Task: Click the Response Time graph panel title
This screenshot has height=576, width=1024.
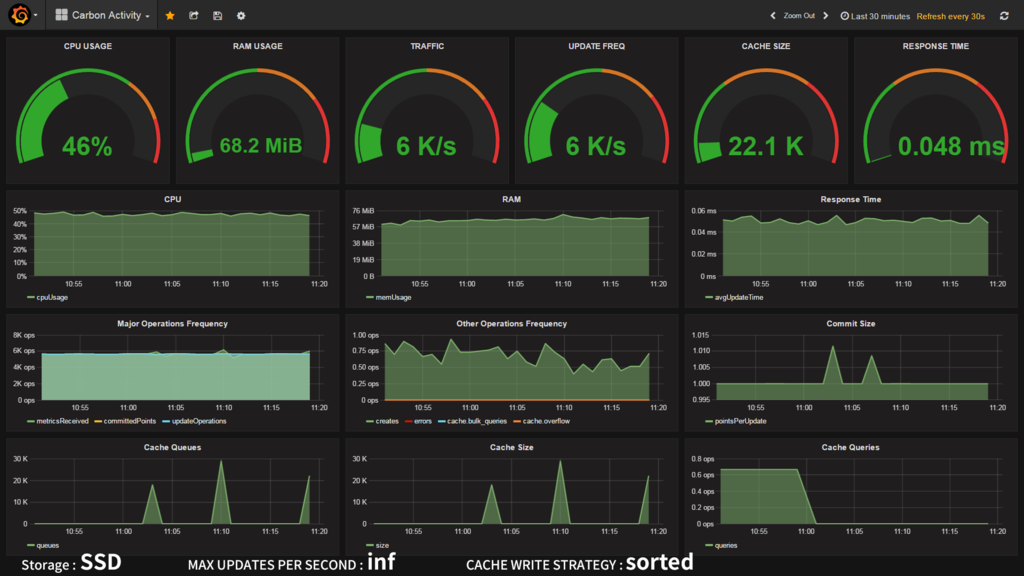Action: pos(850,199)
